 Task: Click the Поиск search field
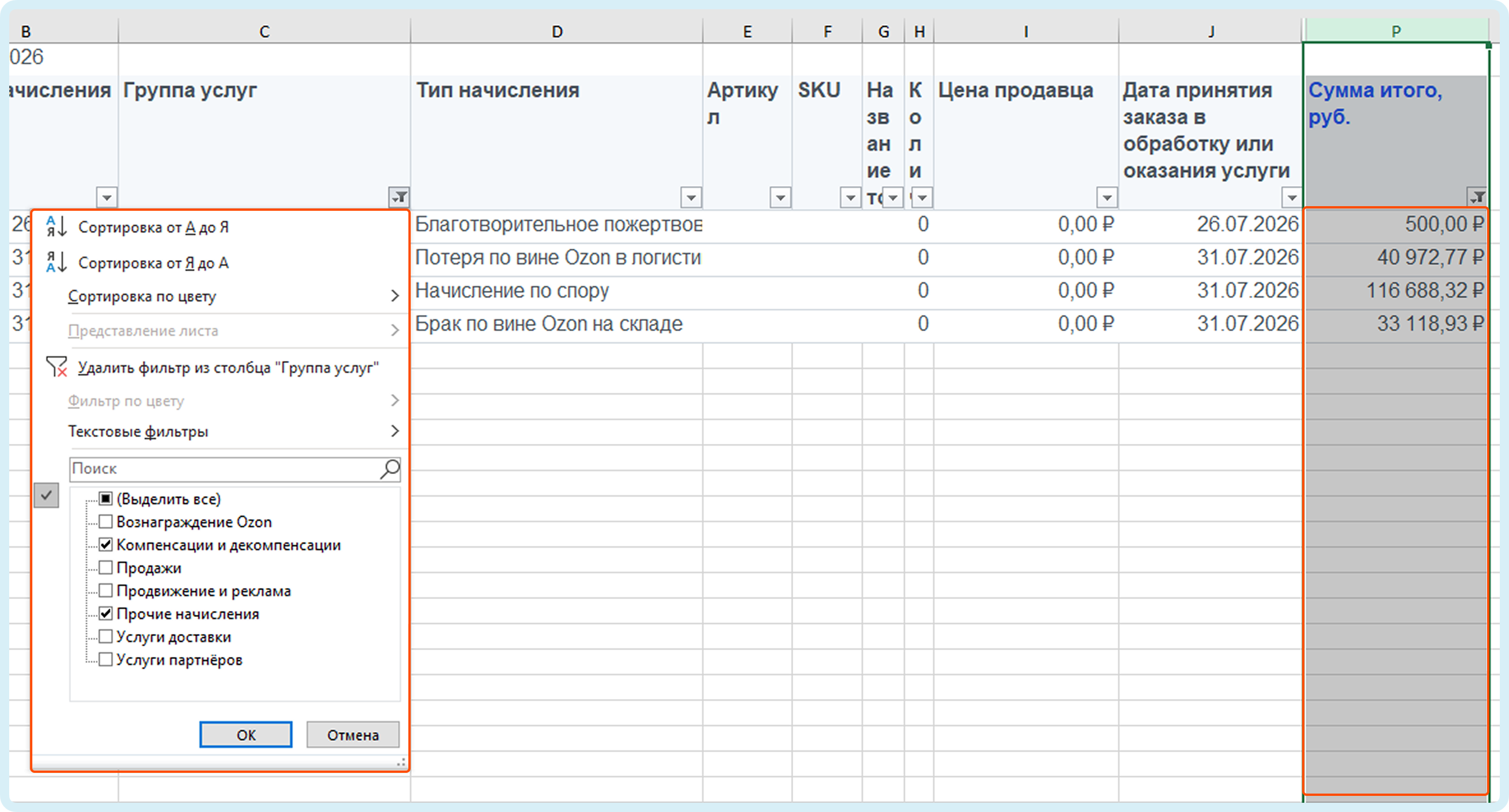click(226, 469)
